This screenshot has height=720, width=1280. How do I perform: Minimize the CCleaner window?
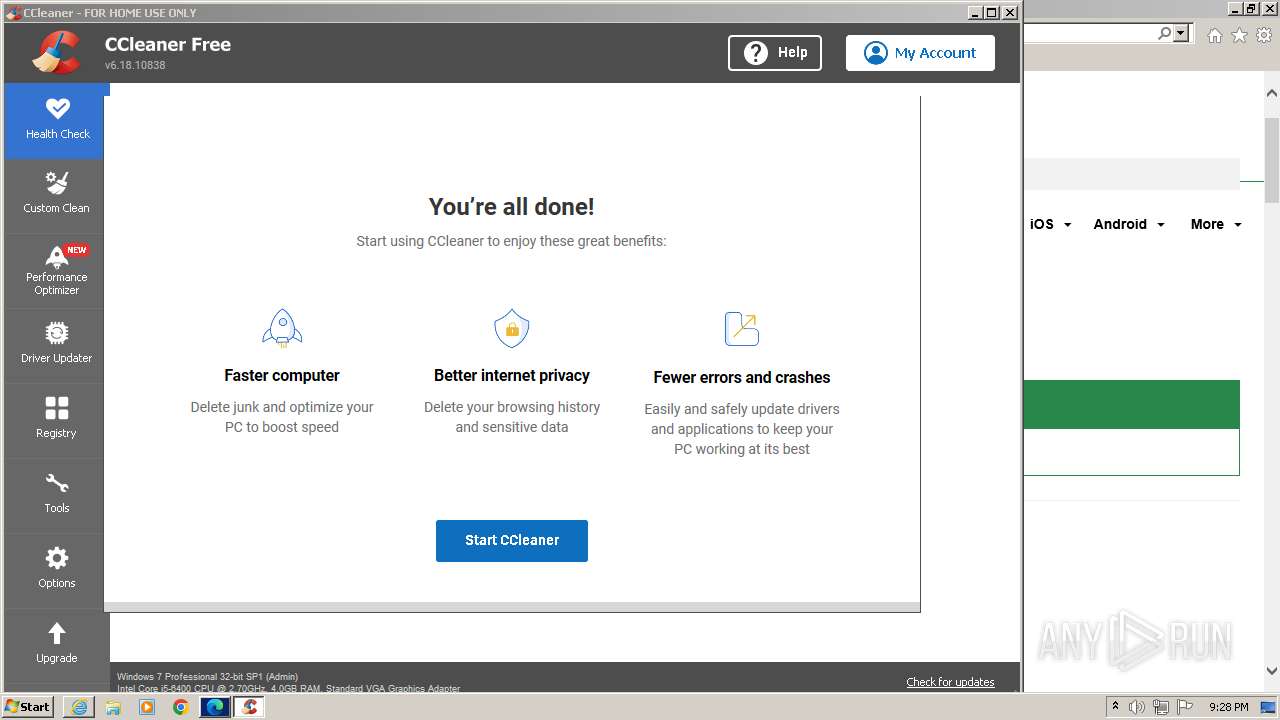click(x=975, y=12)
